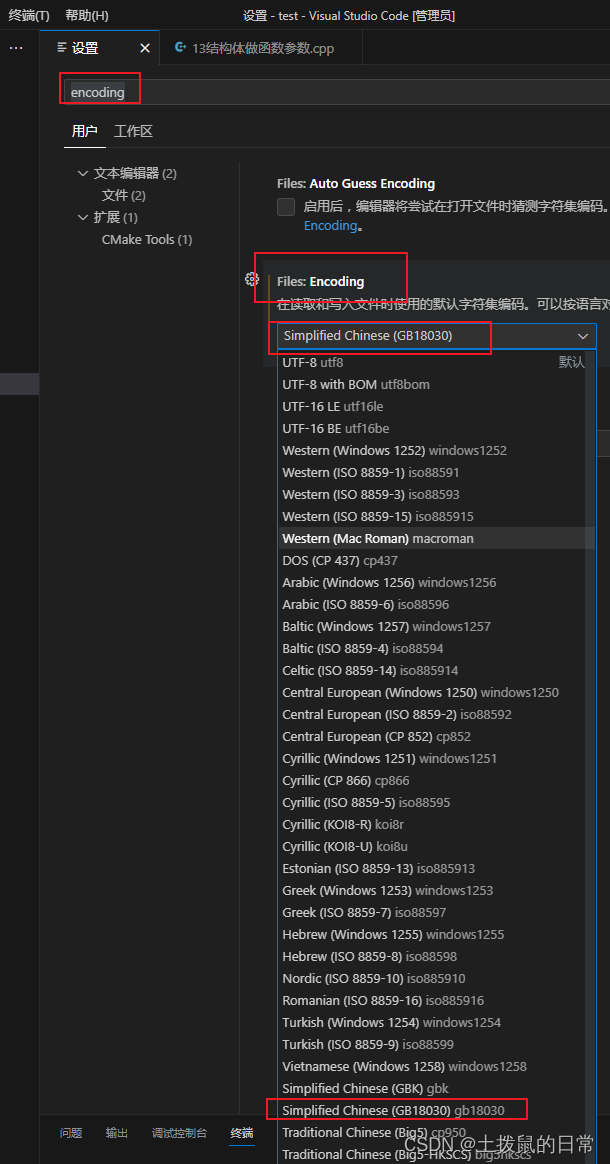Select Simplified Chinese (GB18030) gb18030 in list
The width and height of the screenshot is (610, 1164).
coord(436,1111)
